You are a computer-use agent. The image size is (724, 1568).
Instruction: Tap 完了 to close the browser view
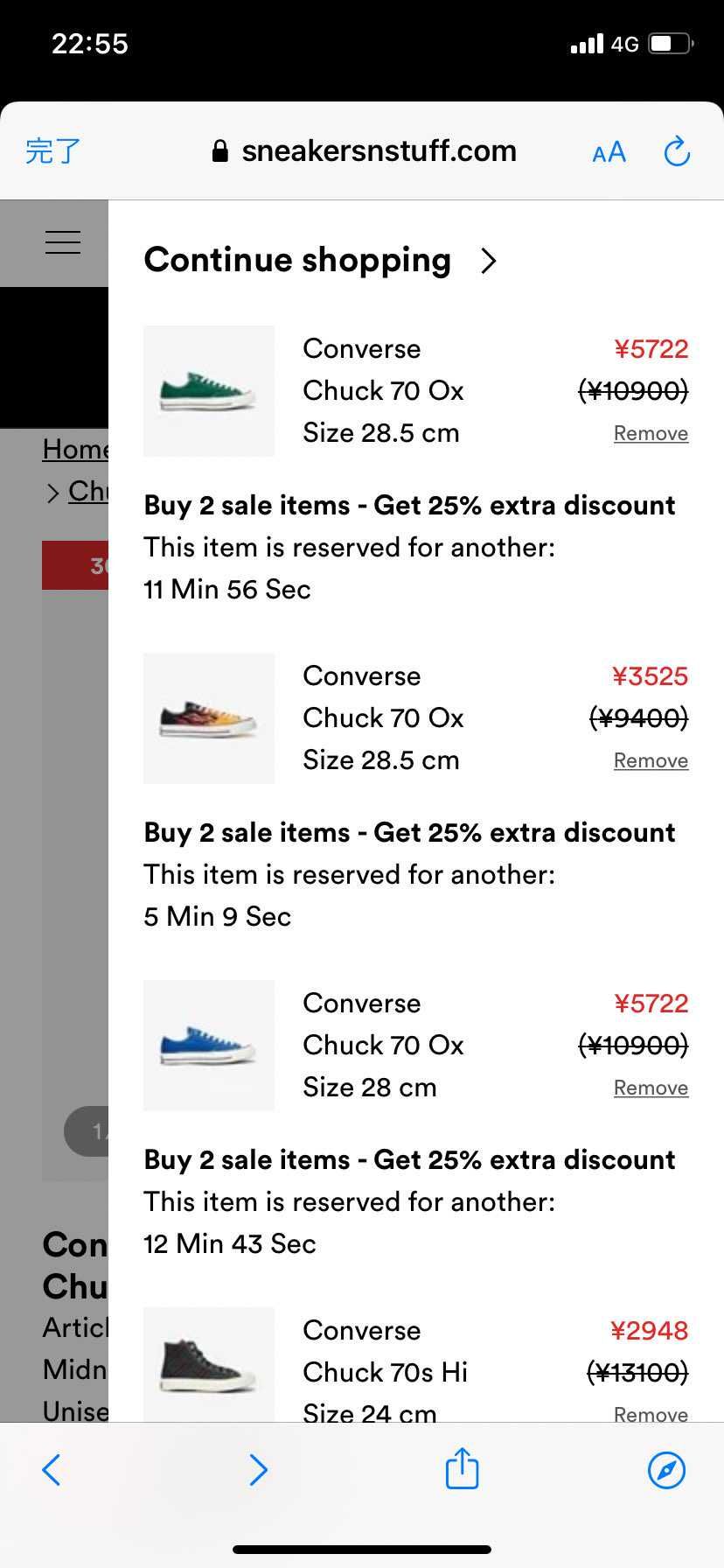(52, 151)
